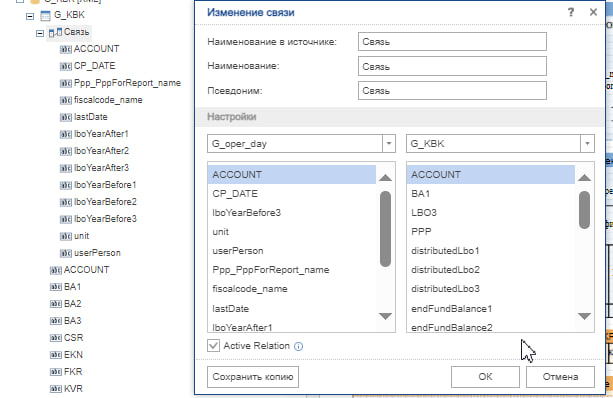Viewport: 613px width, 398px height.
Task: Select ACCOUNT in the left field list
Action: click(x=292, y=175)
